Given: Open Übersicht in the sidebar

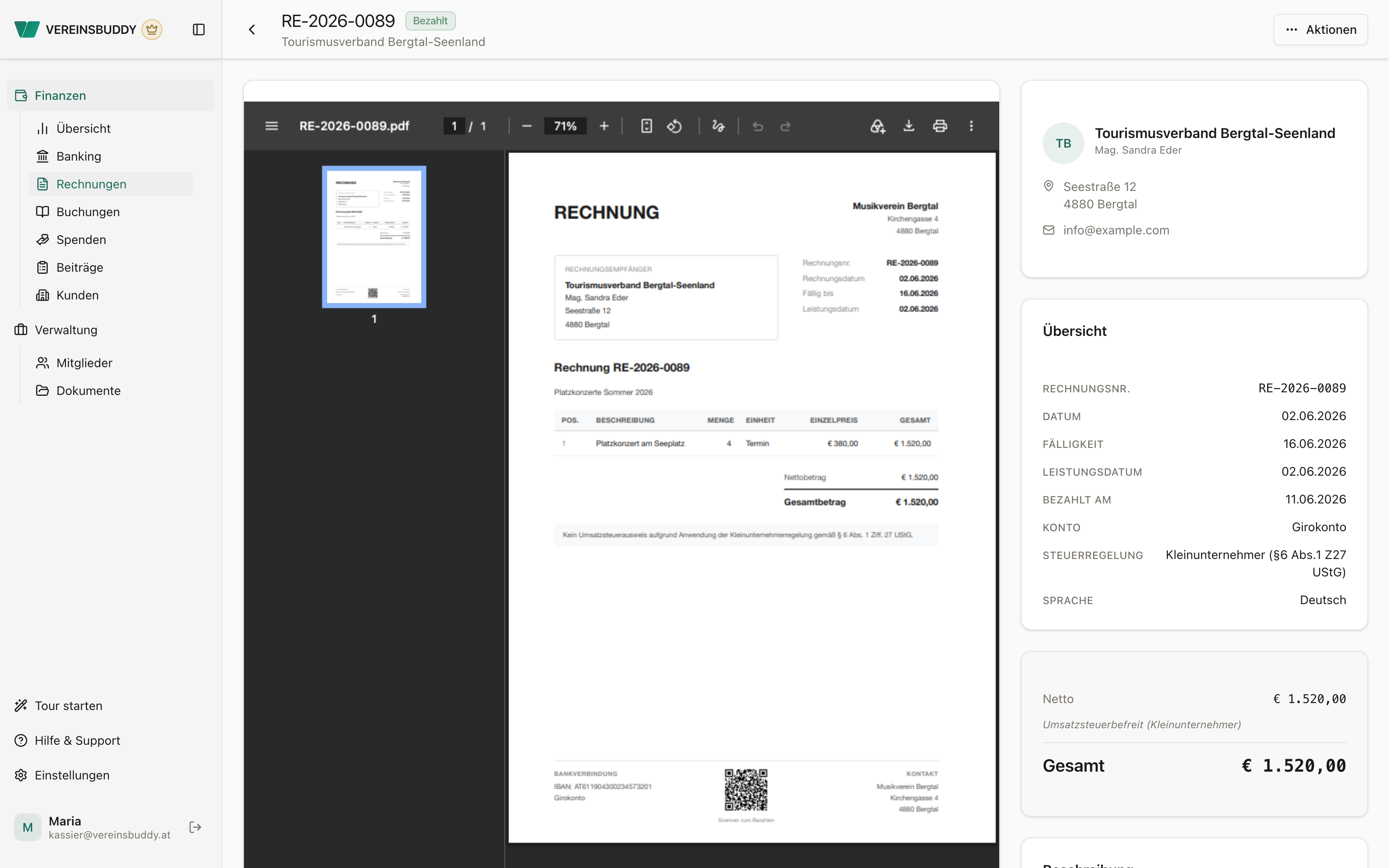Looking at the screenshot, I should coord(111,128).
